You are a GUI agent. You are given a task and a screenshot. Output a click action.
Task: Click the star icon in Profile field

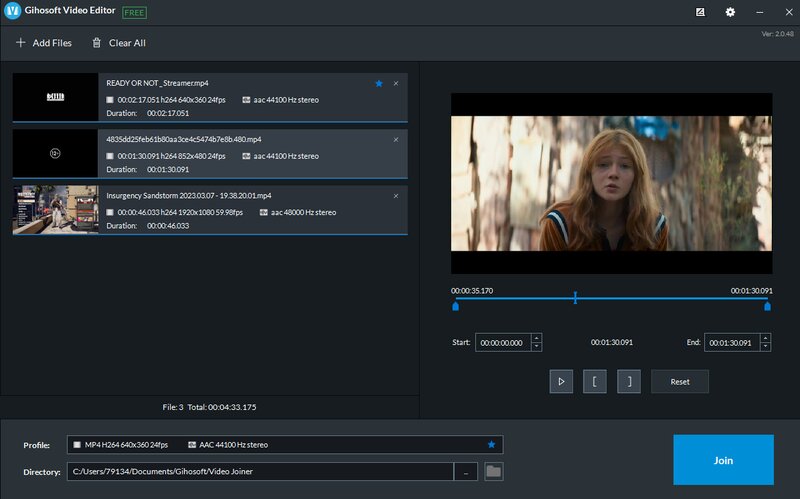click(x=491, y=445)
